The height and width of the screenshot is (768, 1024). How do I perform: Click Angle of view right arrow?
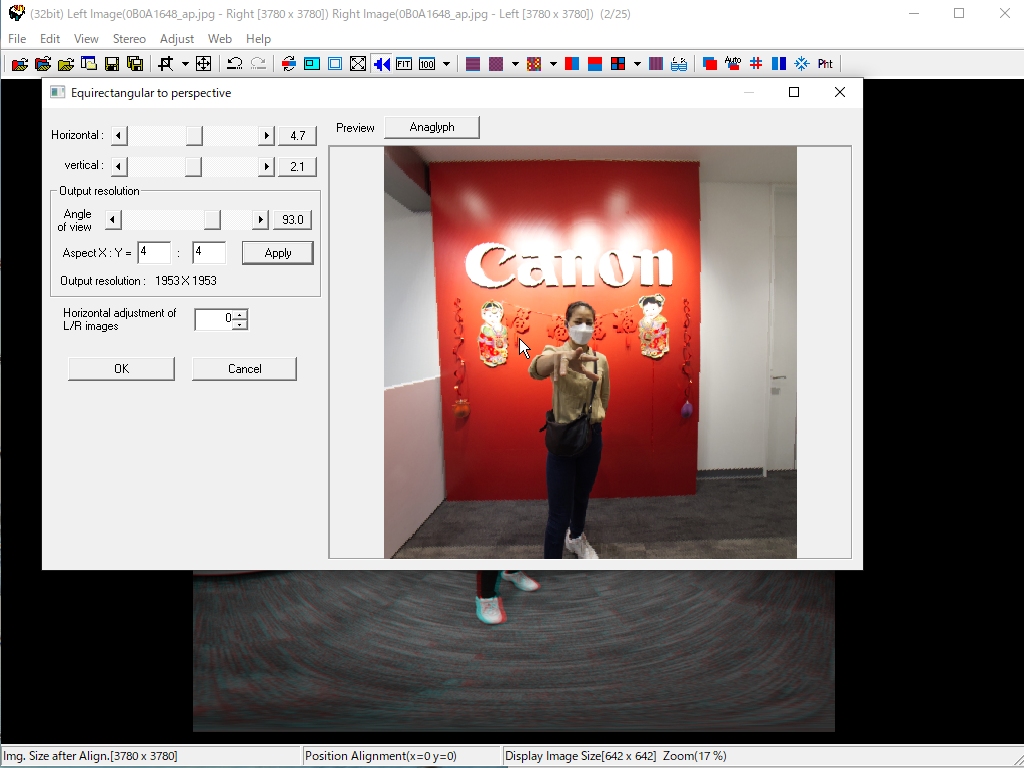coord(261,219)
